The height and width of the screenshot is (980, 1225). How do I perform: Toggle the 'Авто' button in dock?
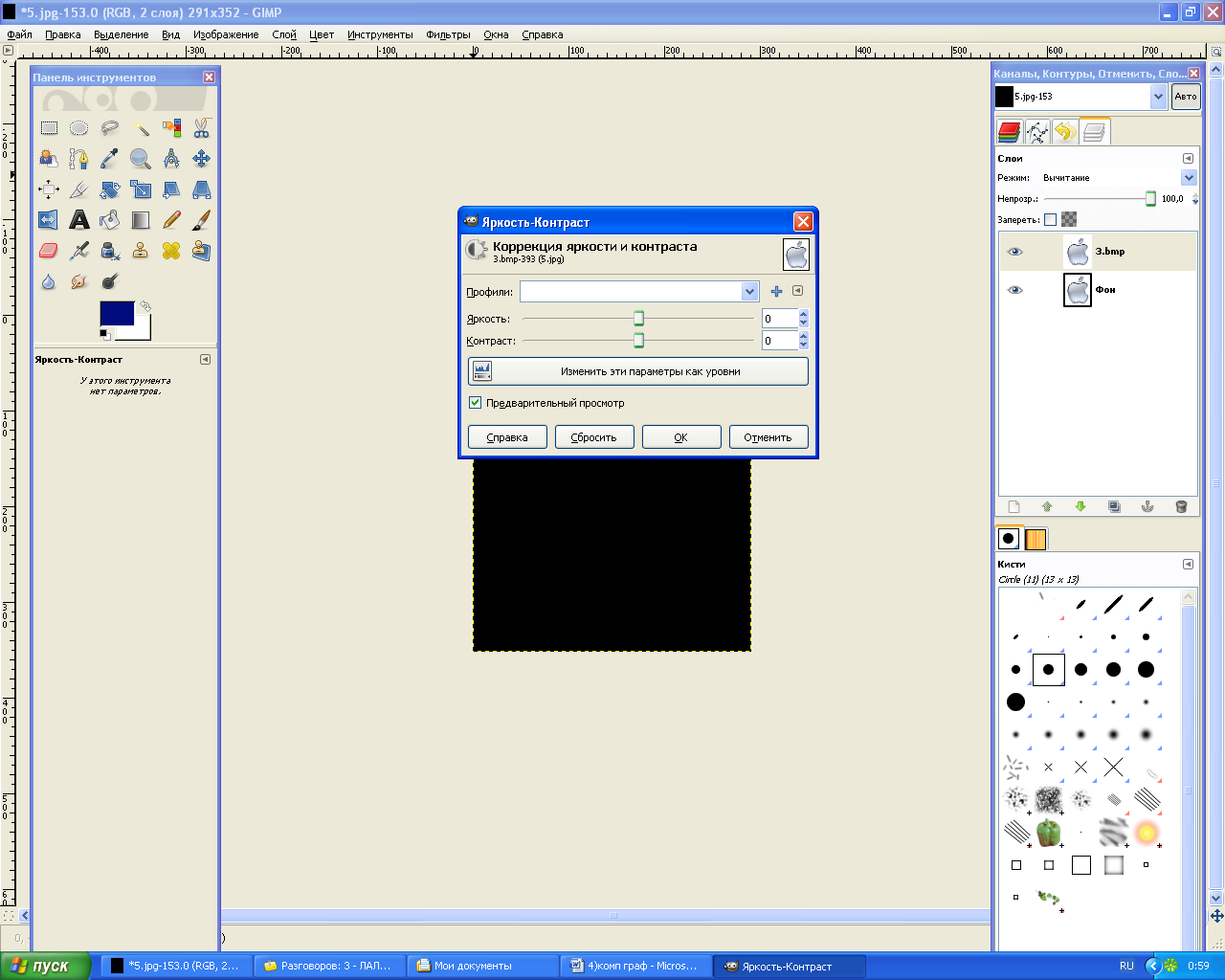(1186, 97)
